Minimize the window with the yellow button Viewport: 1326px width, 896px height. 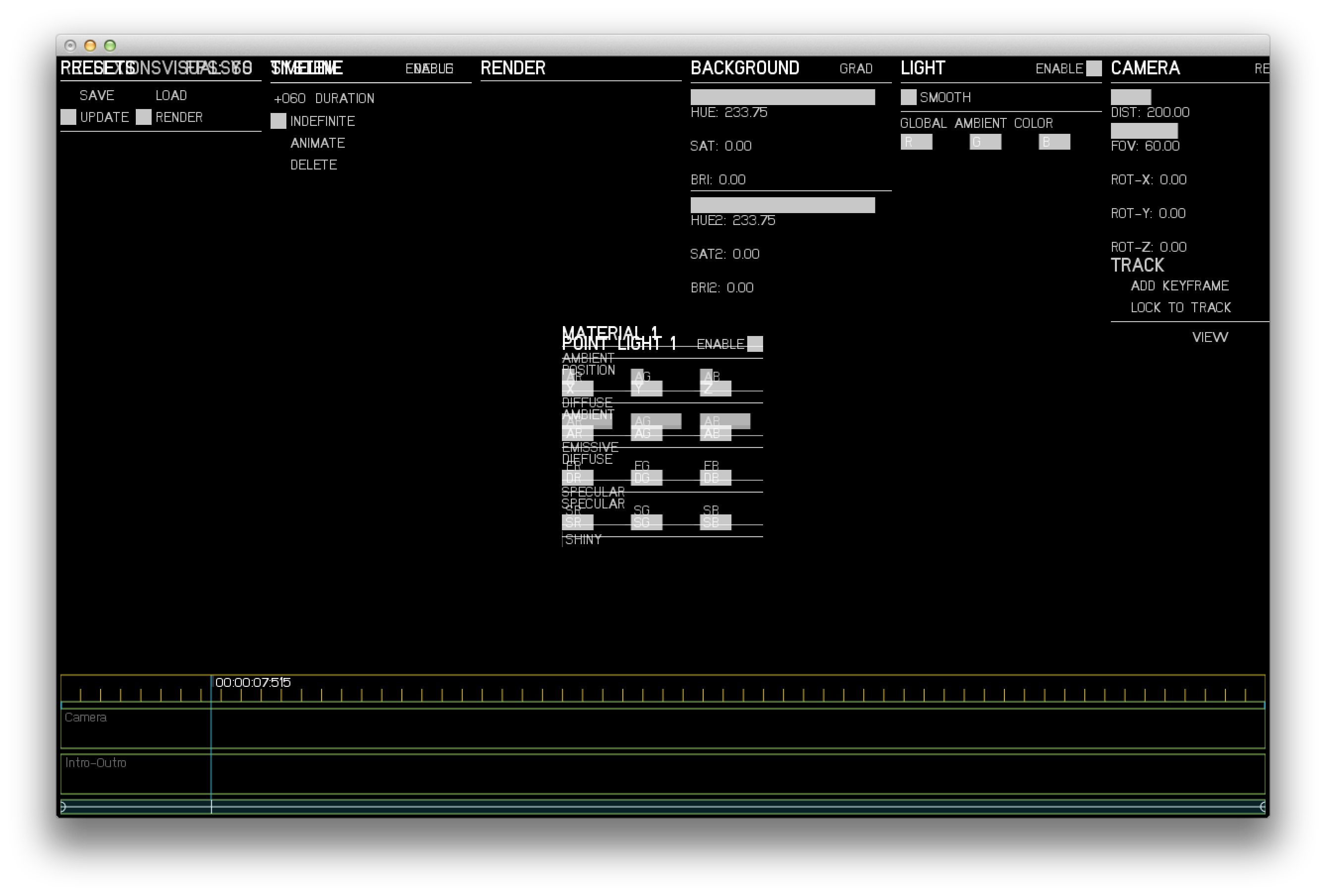(x=90, y=45)
